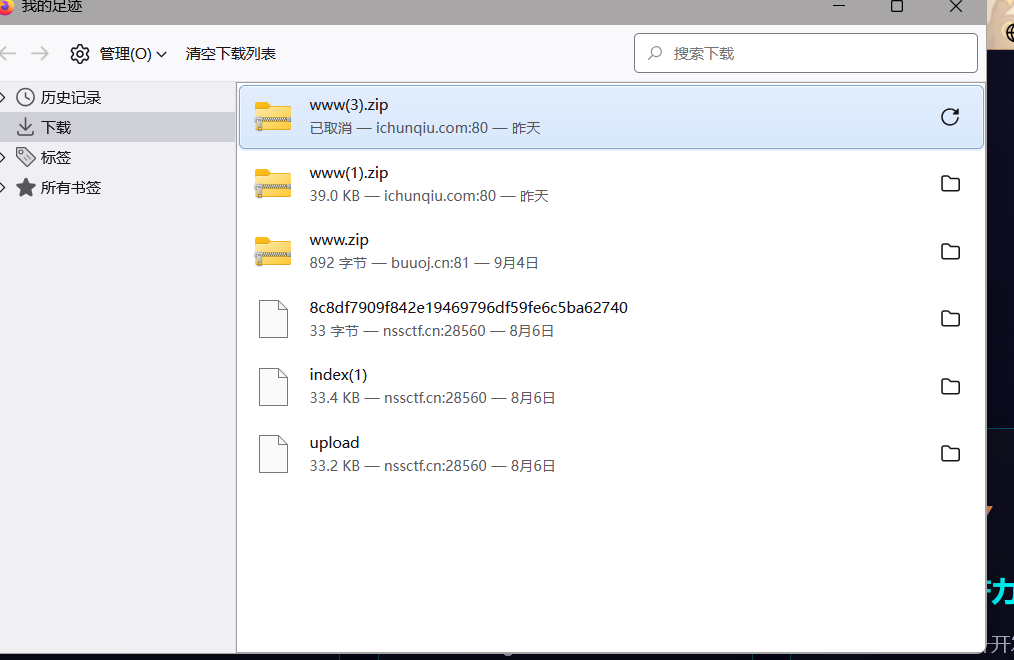Reveal index(1) file in folder
The height and width of the screenshot is (660, 1014).
pyautogui.click(x=950, y=386)
